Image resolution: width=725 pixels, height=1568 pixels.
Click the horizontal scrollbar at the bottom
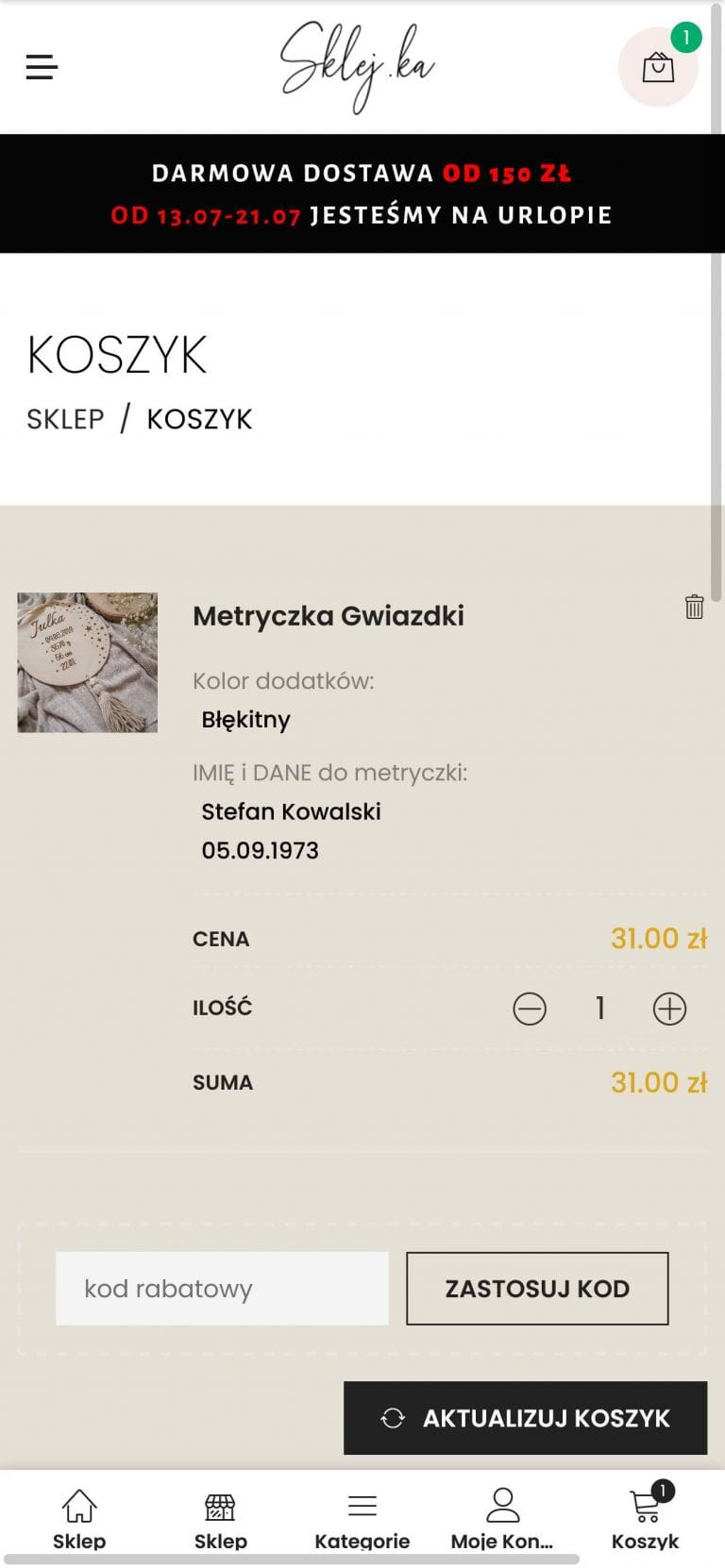click(293, 1560)
